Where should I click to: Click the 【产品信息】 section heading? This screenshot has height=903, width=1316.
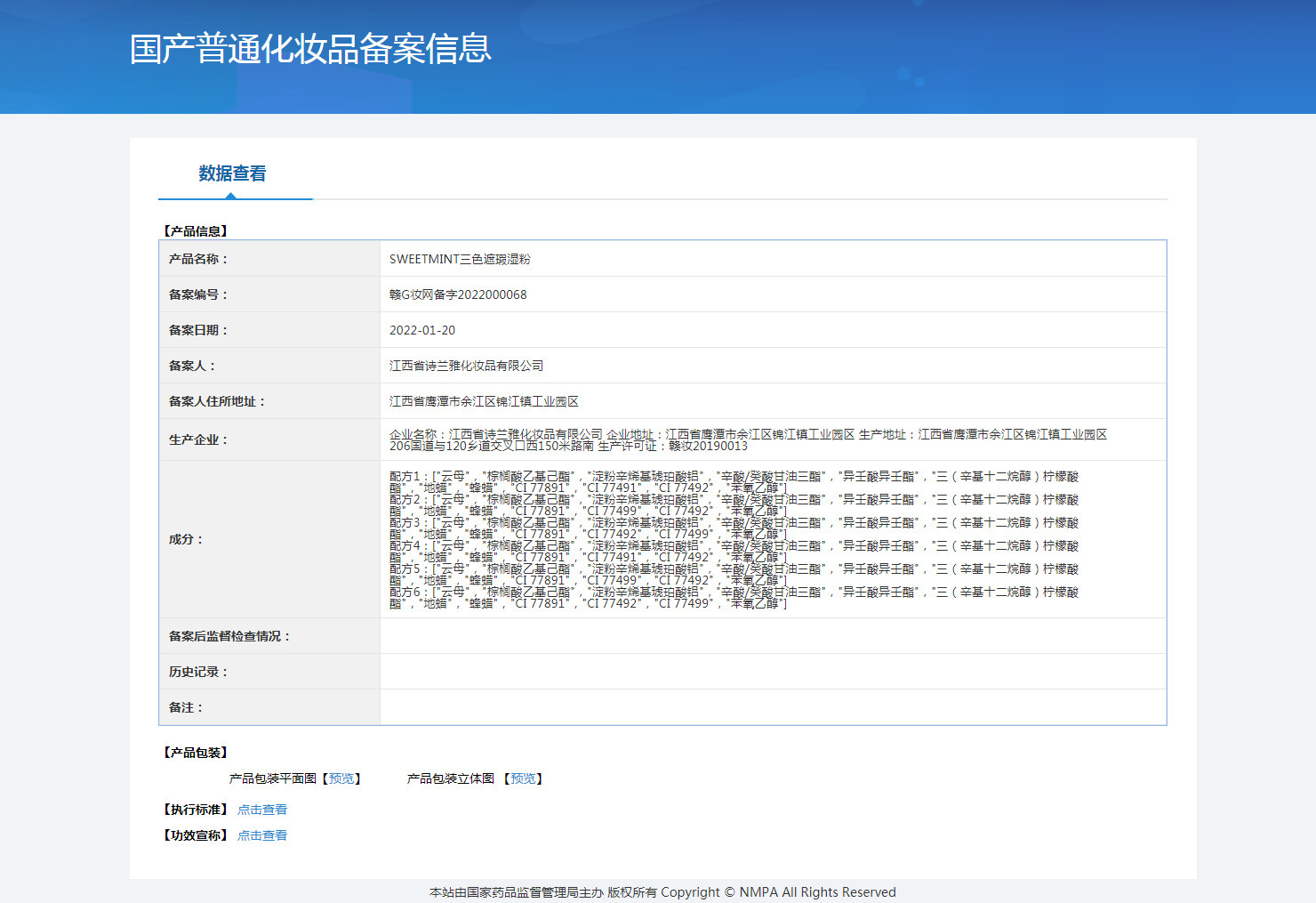tap(196, 231)
